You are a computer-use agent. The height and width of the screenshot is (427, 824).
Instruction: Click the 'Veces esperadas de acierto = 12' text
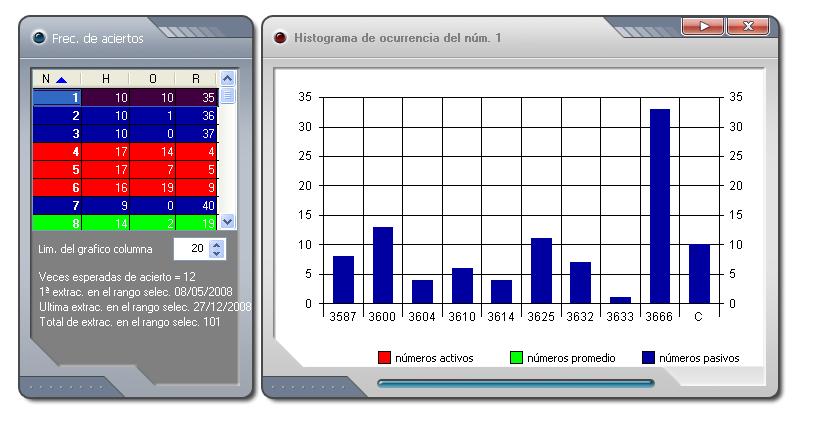click(x=117, y=276)
